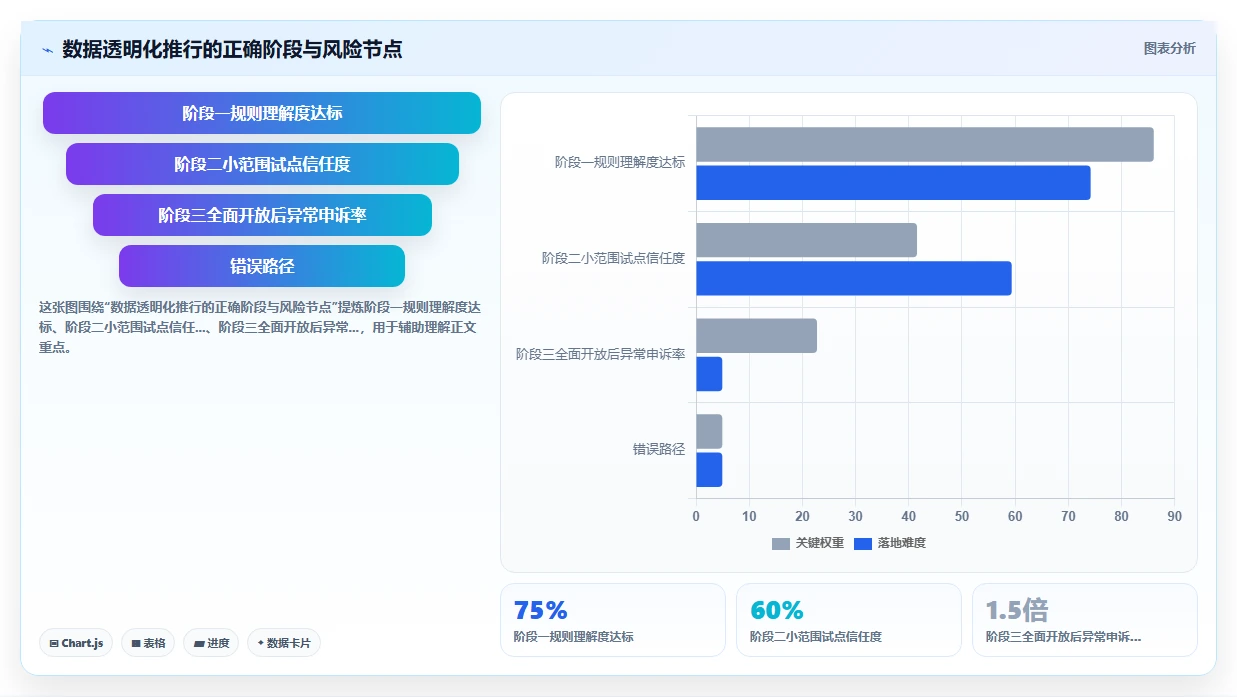
Task: Click card caption 阶段二小范围试点信任度 under 60%
Action: point(816,637)
